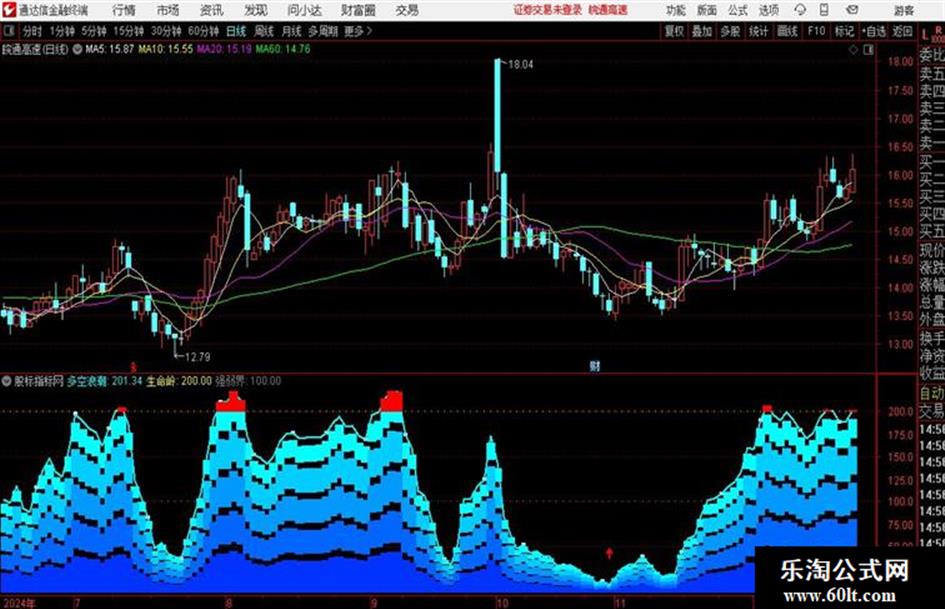
Task: Click the 画线 drawing toolbar button
Action: 787,31
